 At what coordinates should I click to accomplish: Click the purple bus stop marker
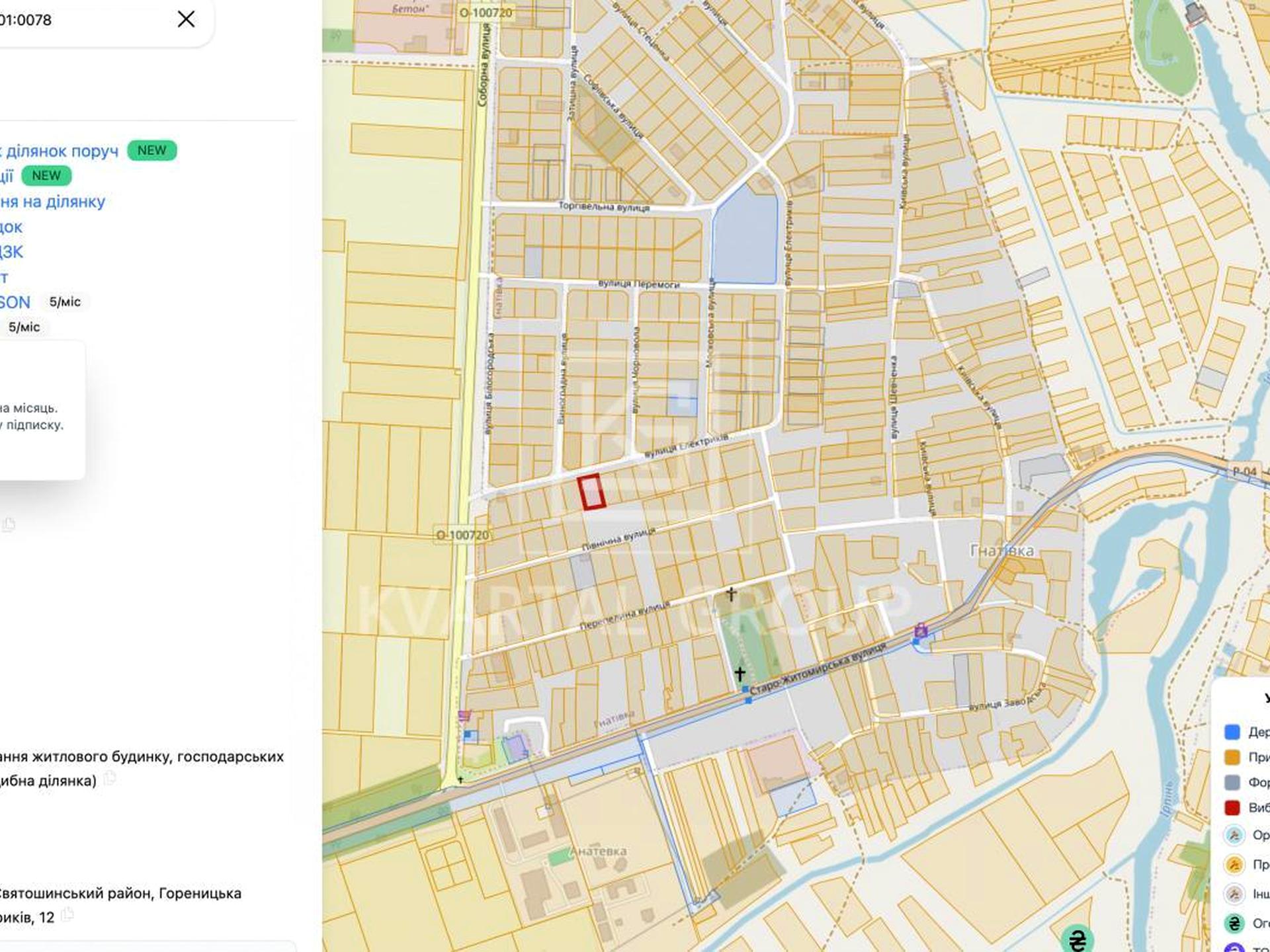(920, 631)
